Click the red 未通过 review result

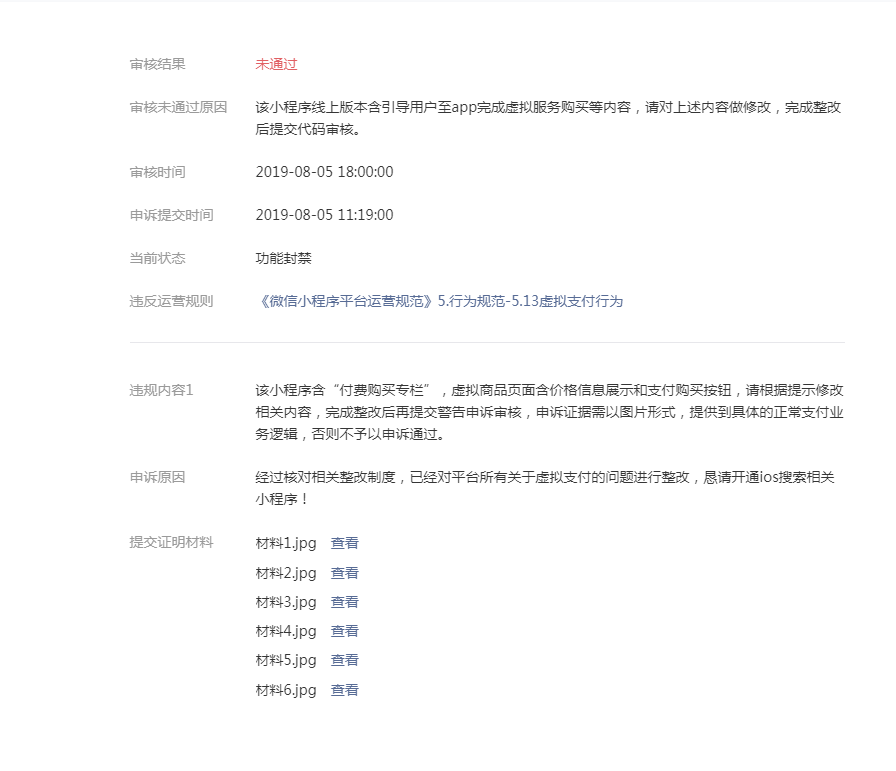[277, 64]
